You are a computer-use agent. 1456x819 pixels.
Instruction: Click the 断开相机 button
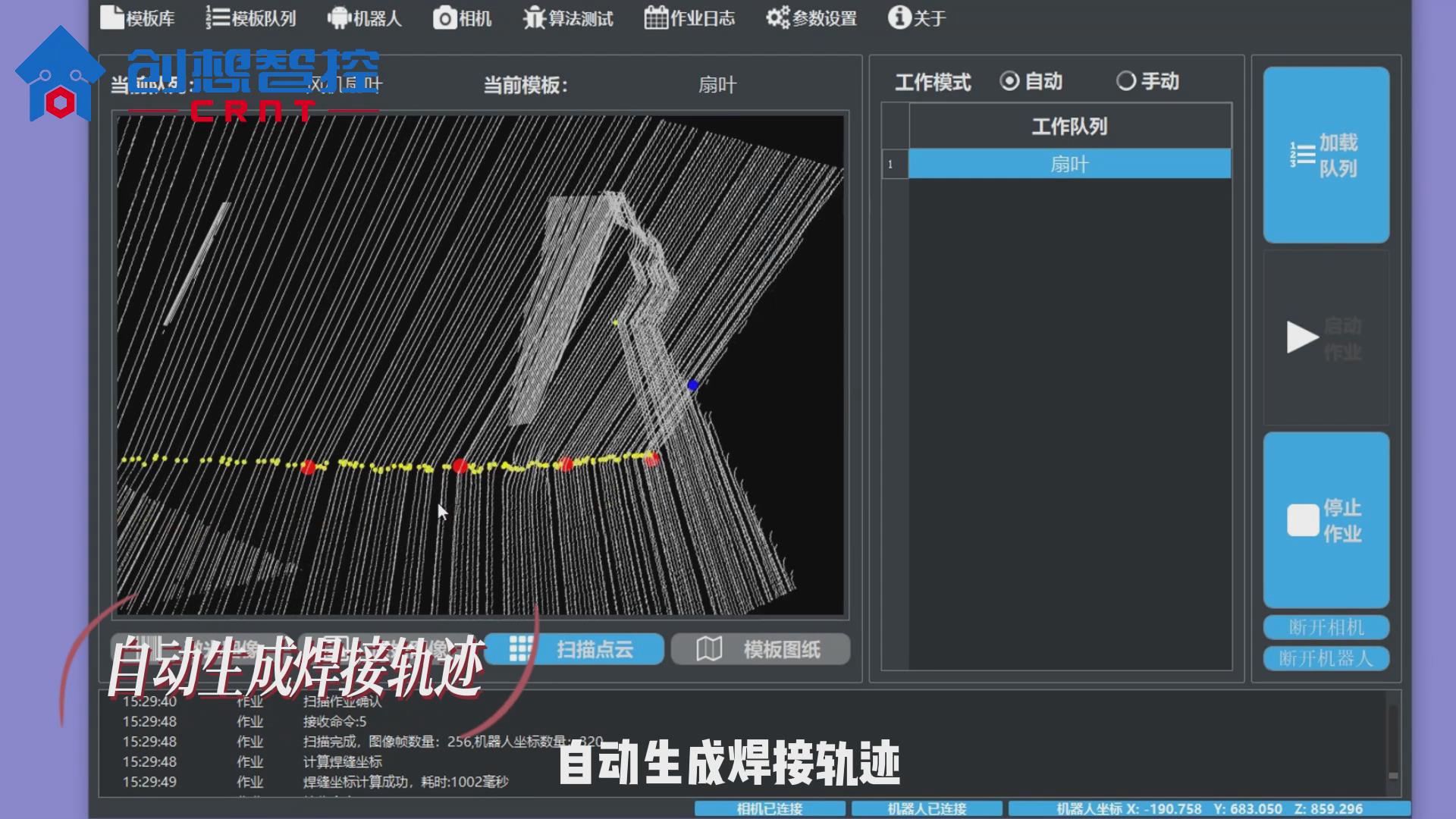point(1326,627)
